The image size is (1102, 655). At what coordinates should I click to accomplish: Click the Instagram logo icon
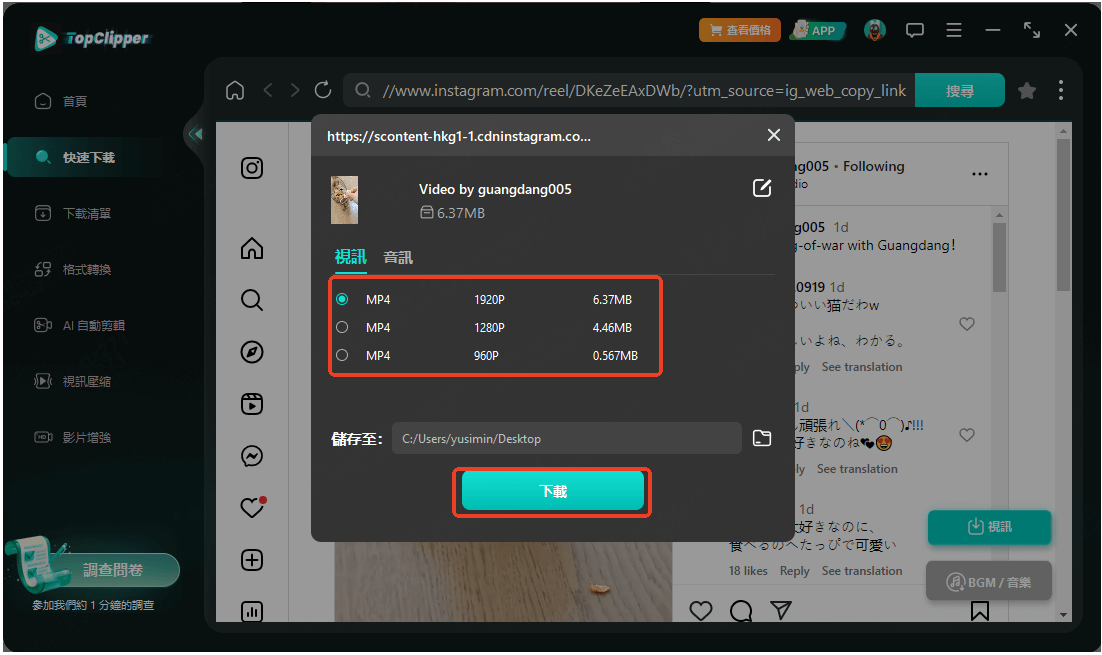tap(252, 168)
